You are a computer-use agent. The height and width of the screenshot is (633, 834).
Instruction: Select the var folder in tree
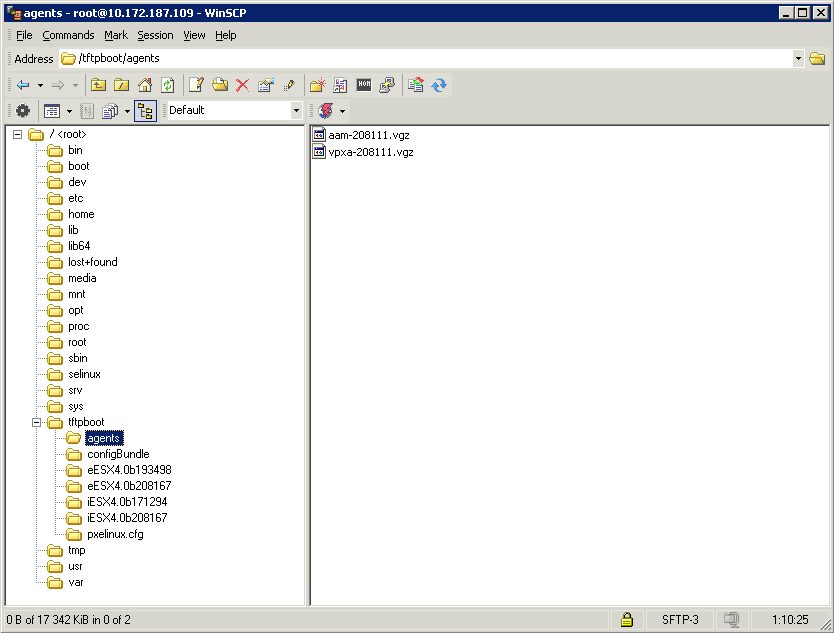pos(76,582)
